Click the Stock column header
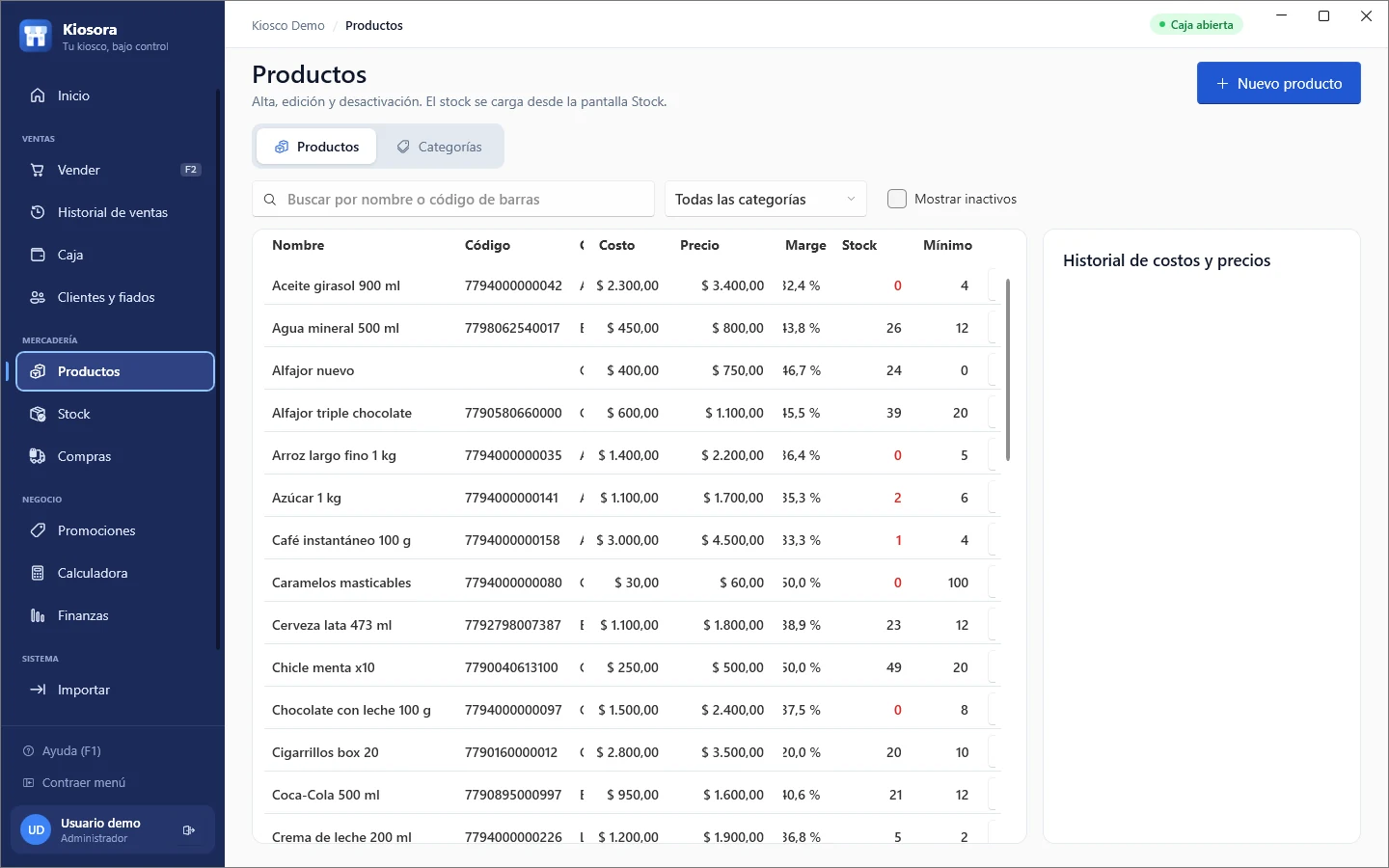1389x868 pixels. [x=859, y=245]
